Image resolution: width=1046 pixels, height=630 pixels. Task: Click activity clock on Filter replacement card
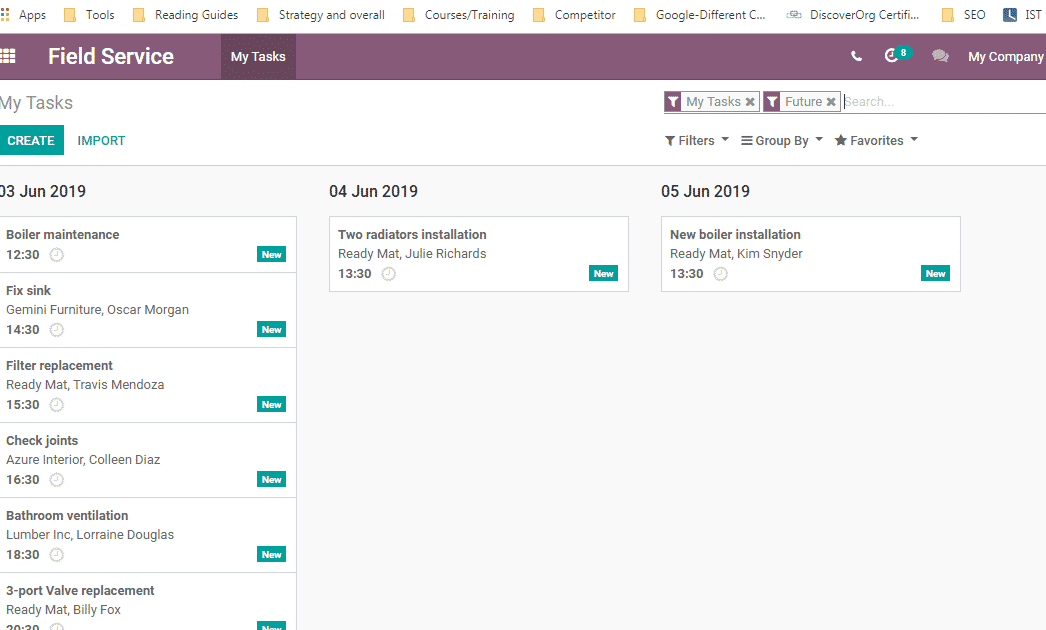tap(57, 404)
